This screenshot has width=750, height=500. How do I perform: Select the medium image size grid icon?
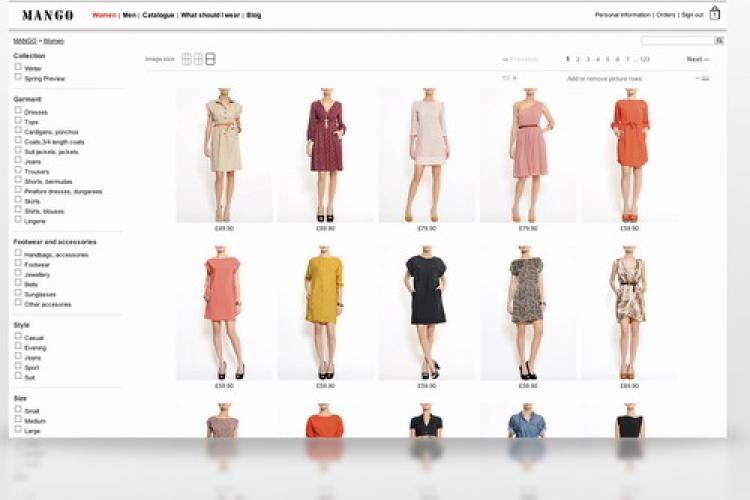point(198,59)
